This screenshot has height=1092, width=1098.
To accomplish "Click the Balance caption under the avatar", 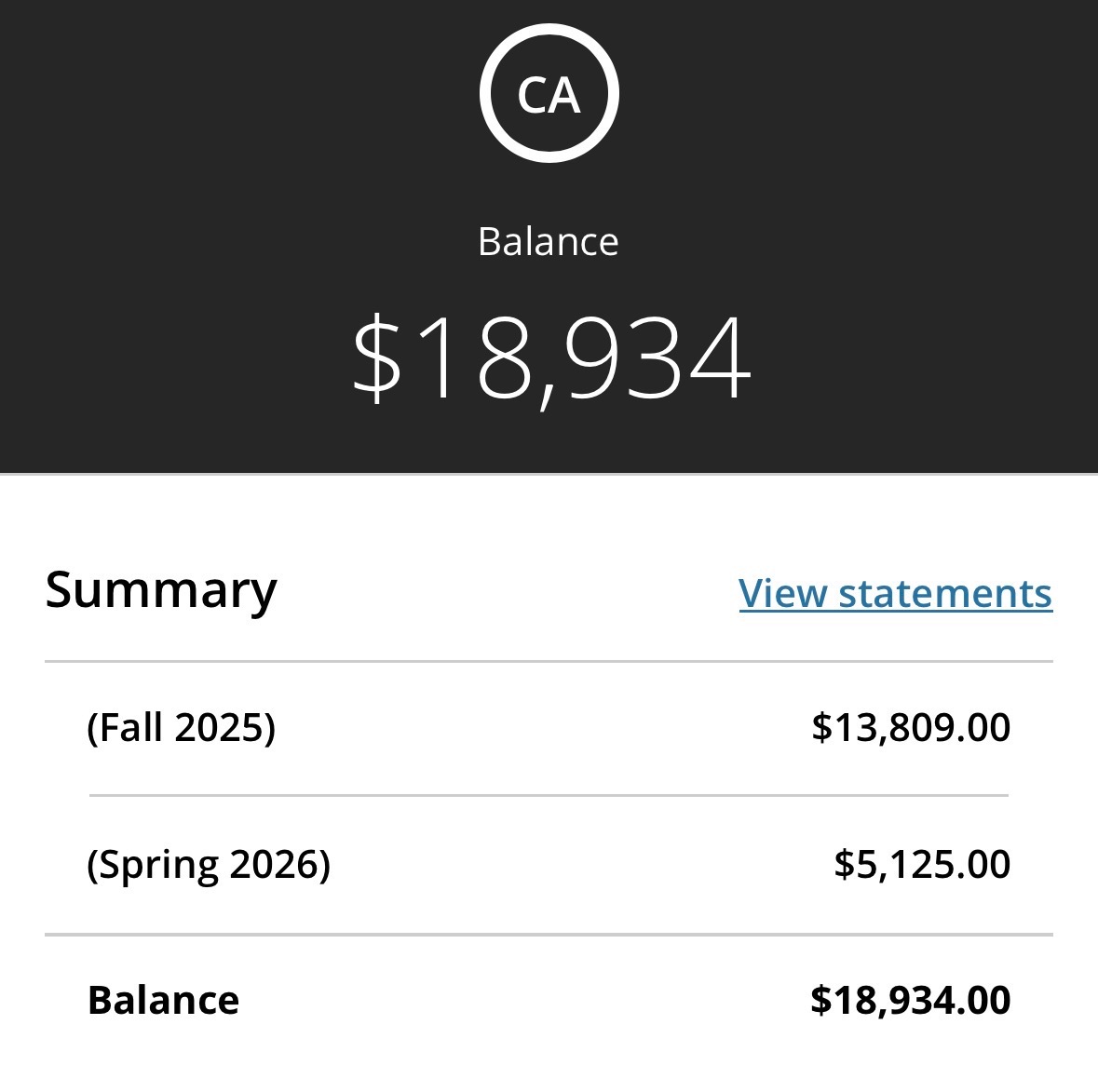I will click(x=548, y=242).
